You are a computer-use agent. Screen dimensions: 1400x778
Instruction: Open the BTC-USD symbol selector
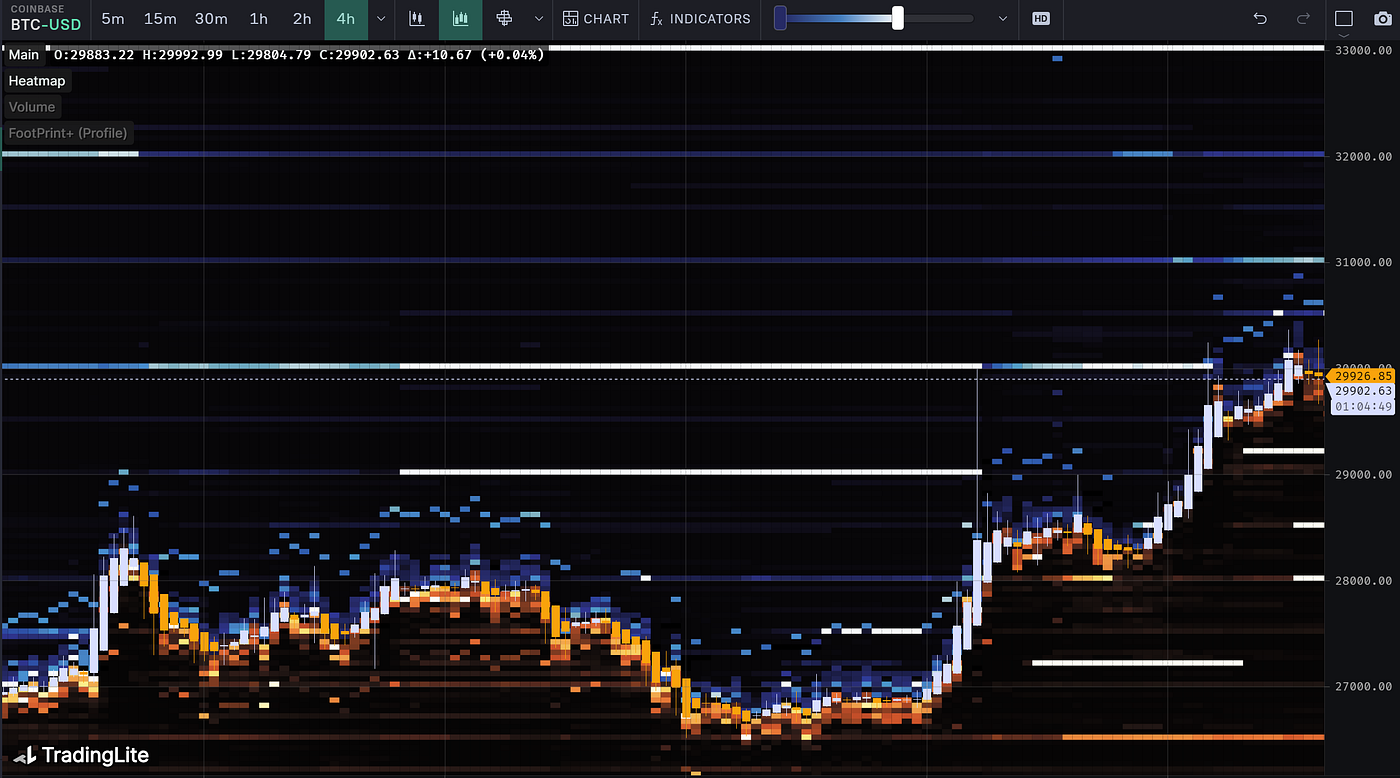point(45,19)
